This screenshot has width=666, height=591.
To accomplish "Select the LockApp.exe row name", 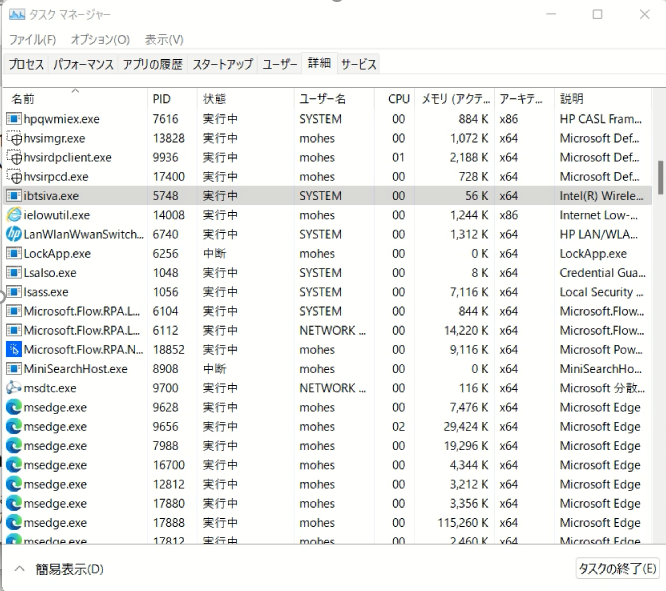I will click(x=57, y=254).
